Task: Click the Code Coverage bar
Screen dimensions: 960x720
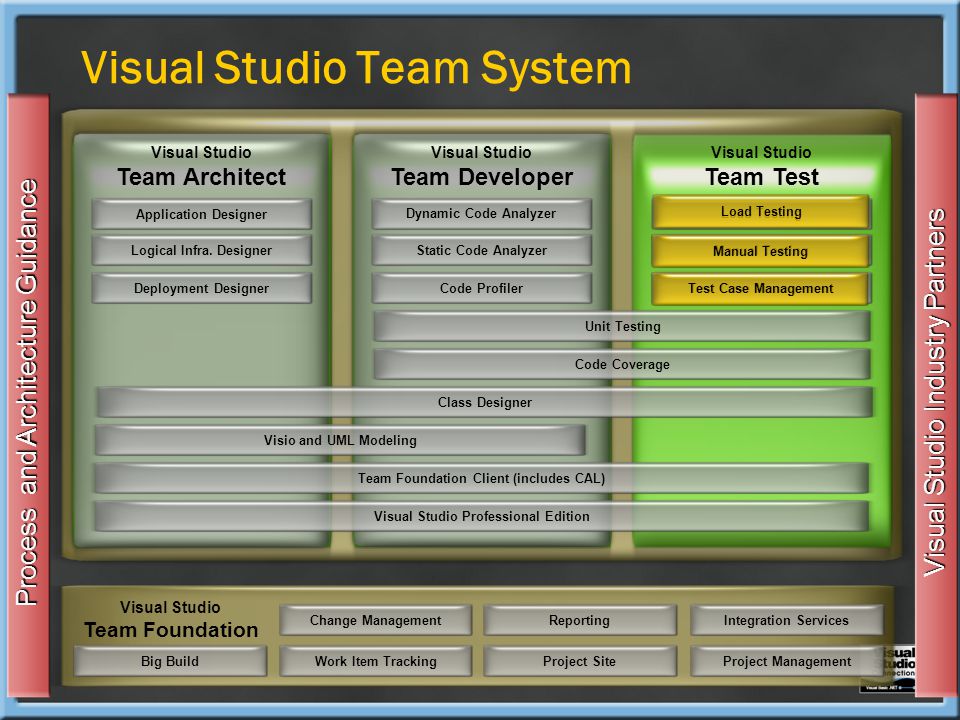Action: [x=622, y=364]
